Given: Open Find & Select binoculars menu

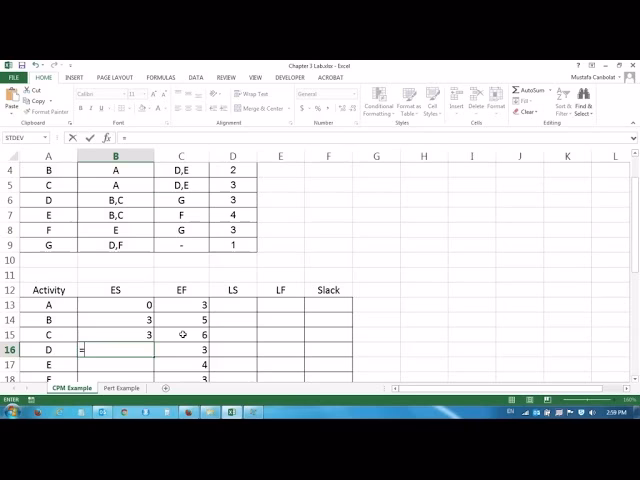Looking at the screenshot, I should 583,102.
